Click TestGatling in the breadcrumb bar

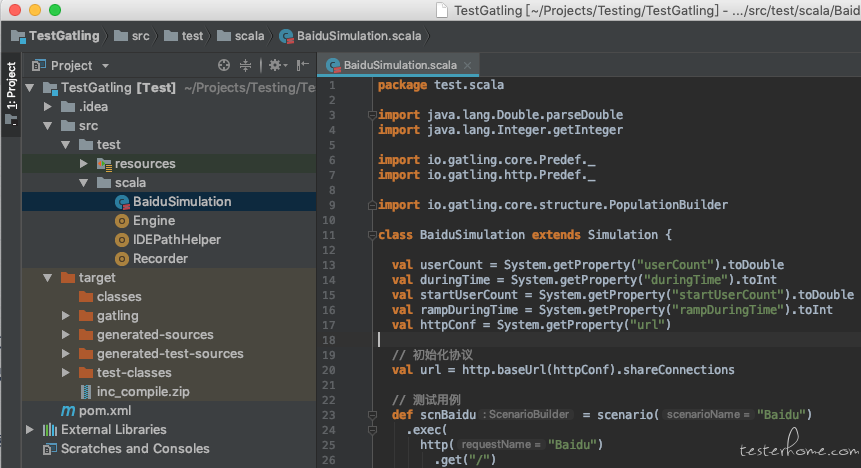[x=55, y=36]
